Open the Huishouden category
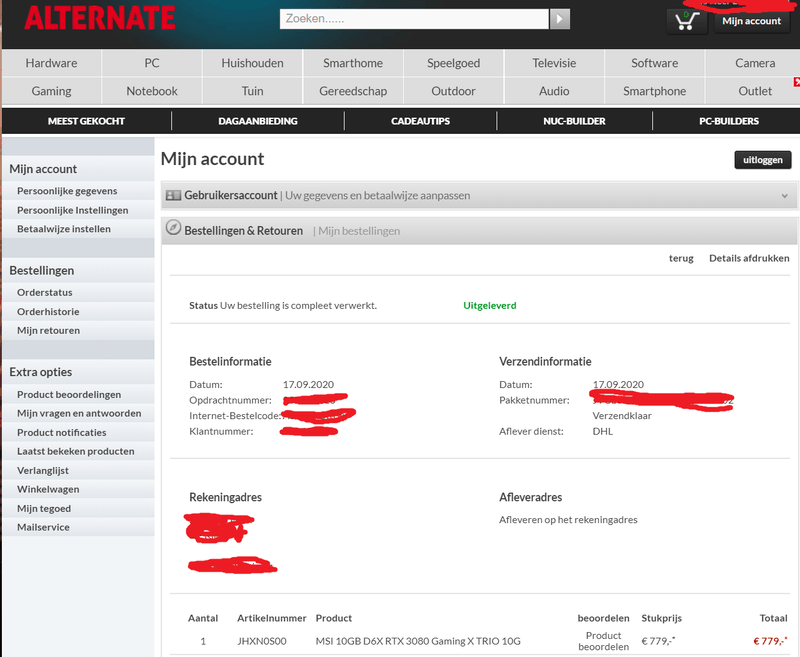This screenshot has height=657, width=800. (253, 63)
